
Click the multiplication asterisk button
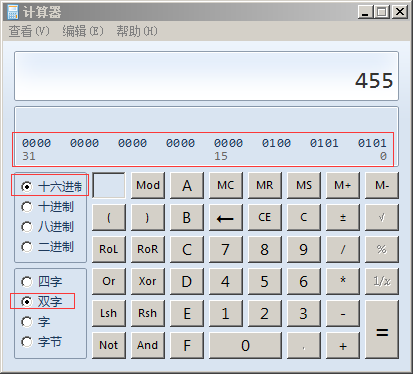coord(343,281)
